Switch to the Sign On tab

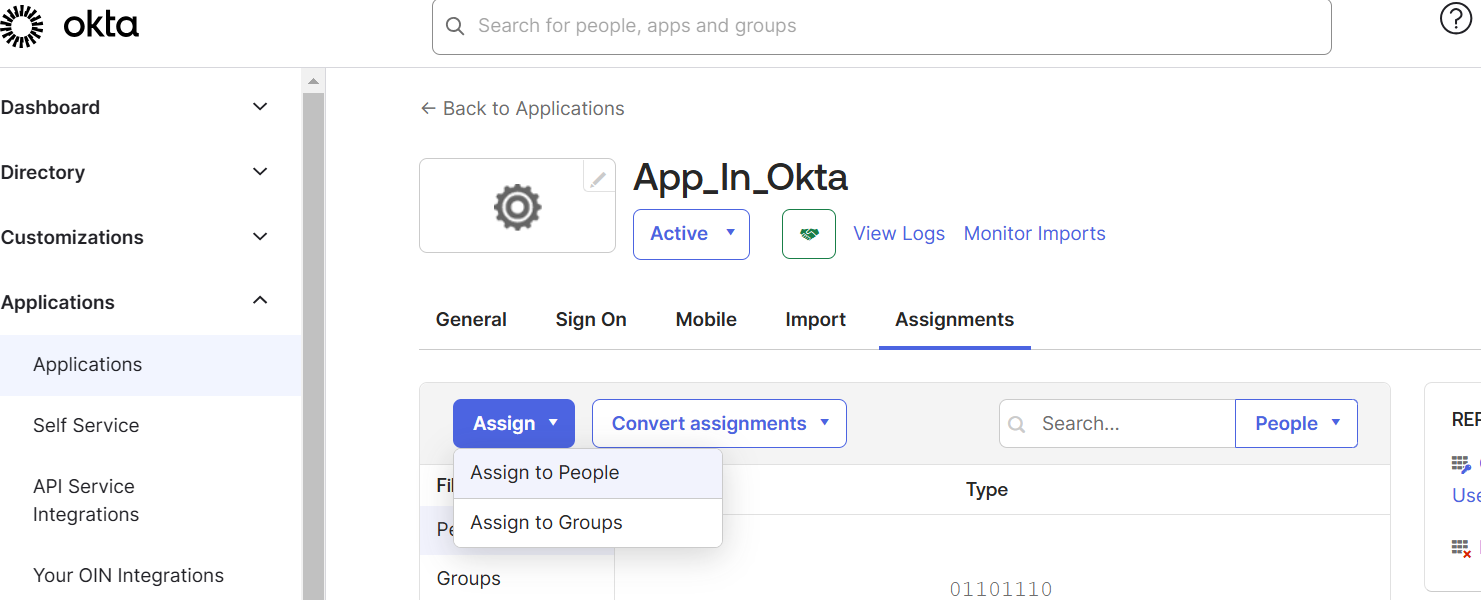tap(591, 320)
